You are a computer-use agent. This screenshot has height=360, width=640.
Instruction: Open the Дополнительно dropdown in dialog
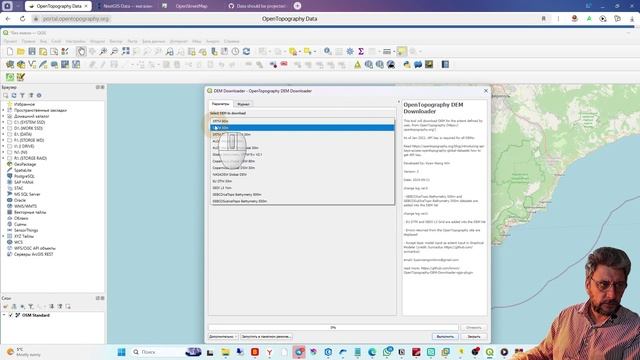pyautogui.click(x=223, y=337)
